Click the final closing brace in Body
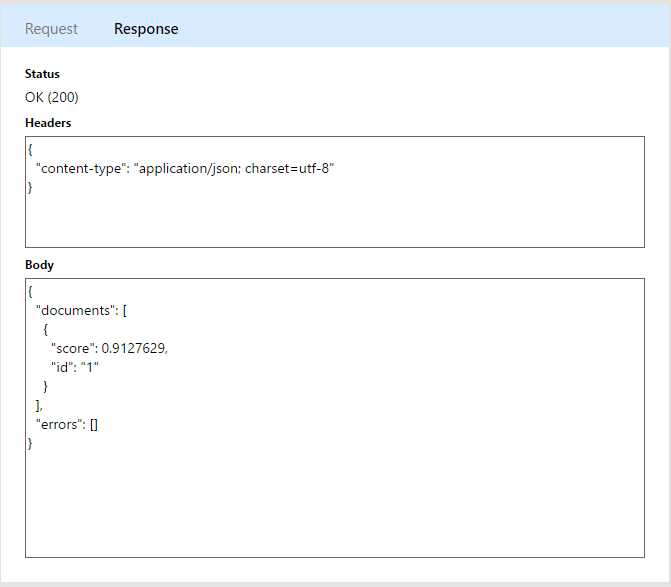This screenshot has height=587, width=671. [30, 443]
